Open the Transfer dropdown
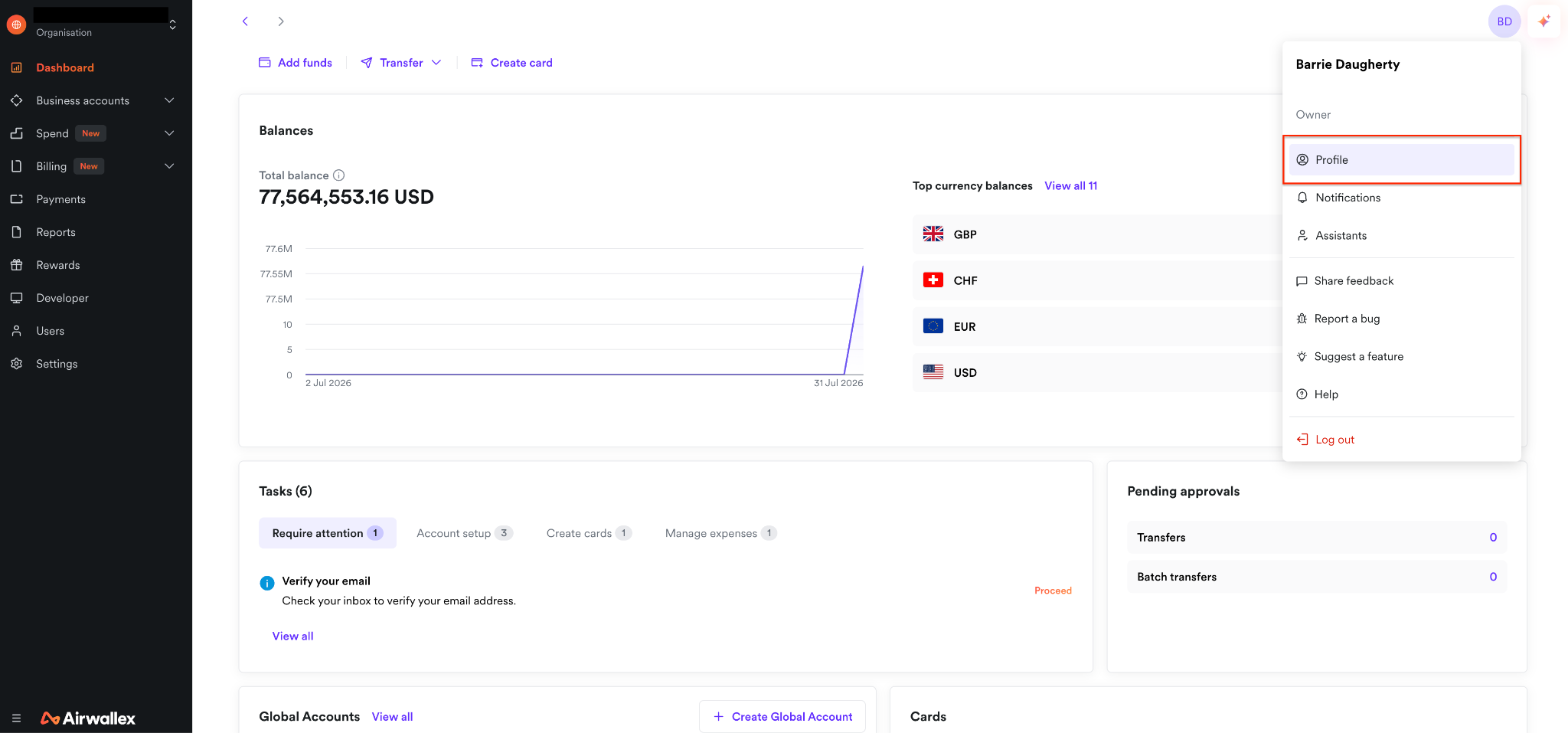The image size is (1568, 733). pyautogui.click(x=401, y=63)
